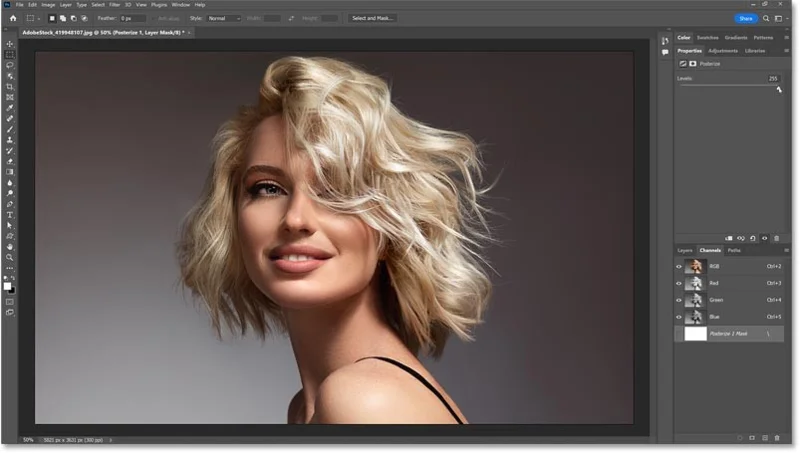This screenshot has width=800, height=453.
Task: Select the Crop tool
Action: click(10, 87)
